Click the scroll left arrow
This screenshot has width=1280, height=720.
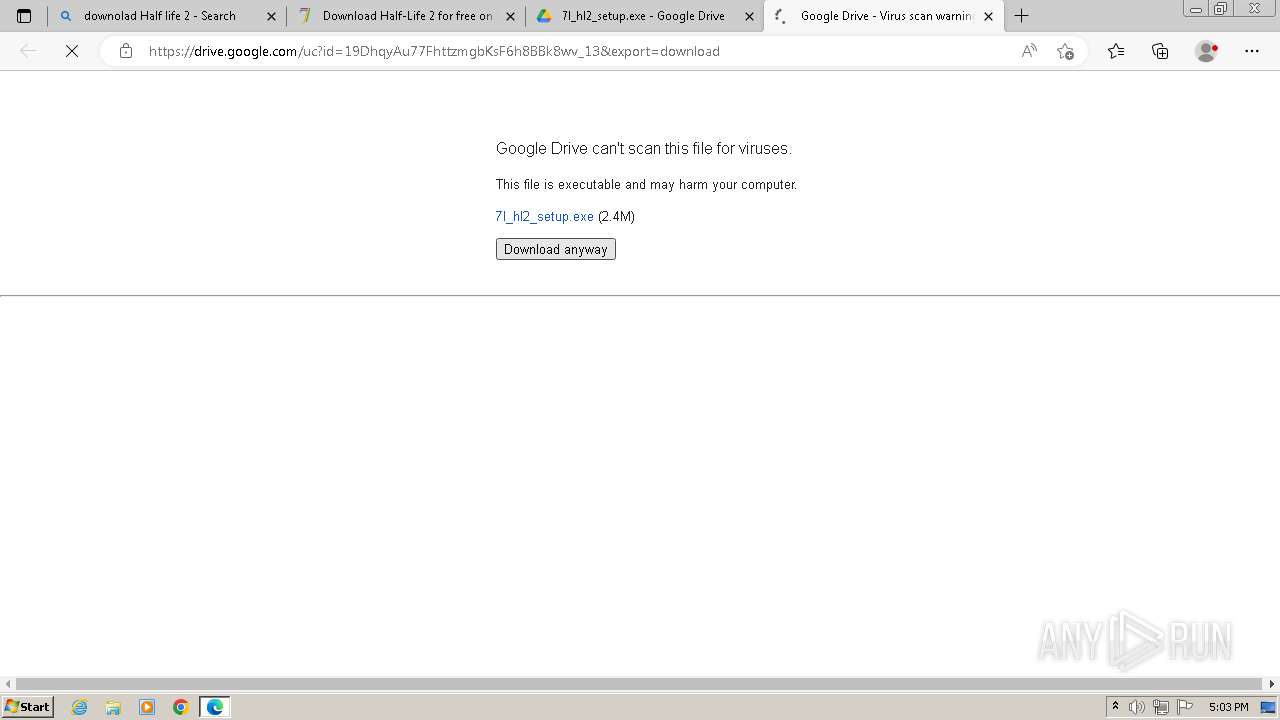point(8,684)
